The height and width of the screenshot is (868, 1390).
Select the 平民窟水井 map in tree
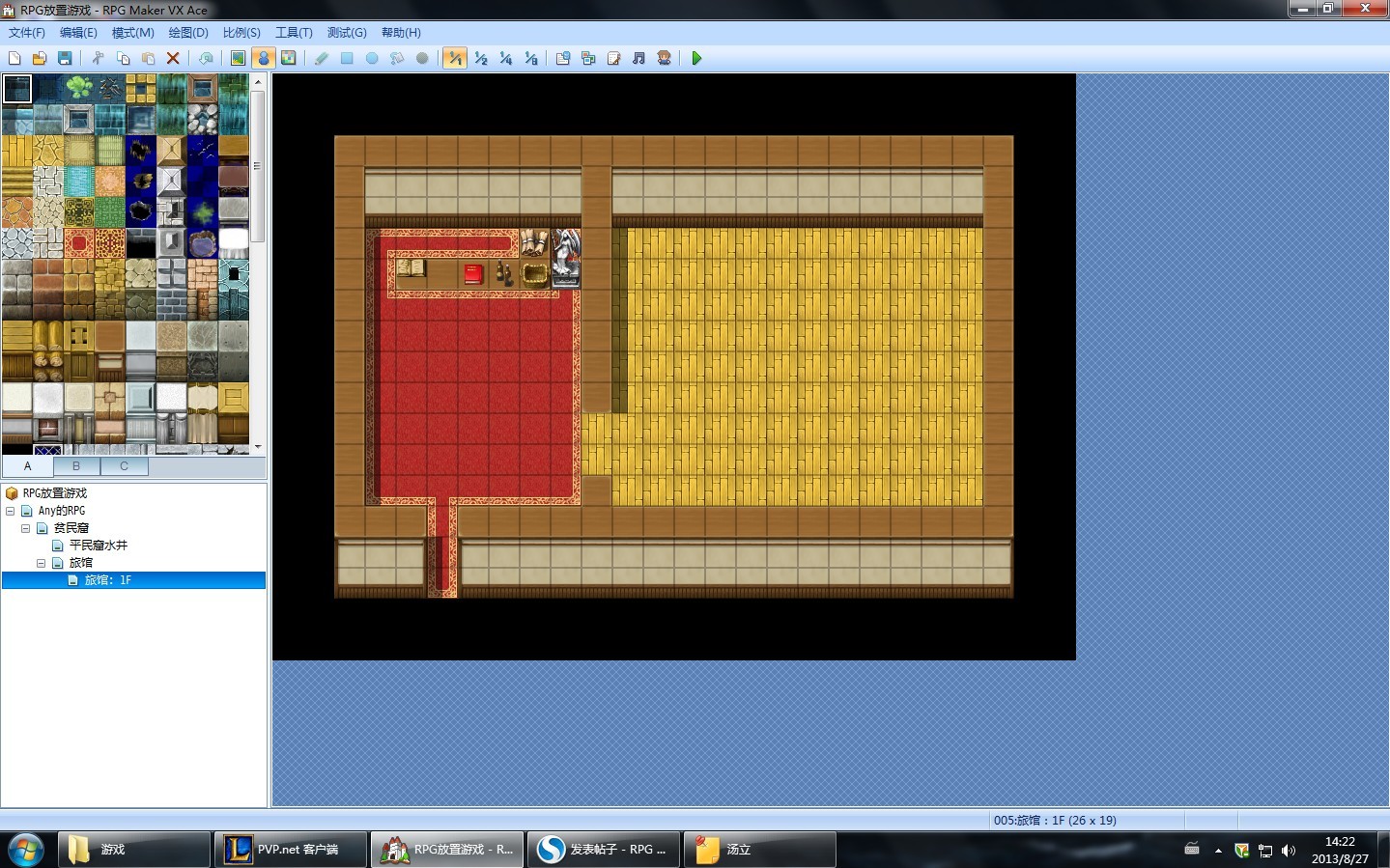pos(99,546)
